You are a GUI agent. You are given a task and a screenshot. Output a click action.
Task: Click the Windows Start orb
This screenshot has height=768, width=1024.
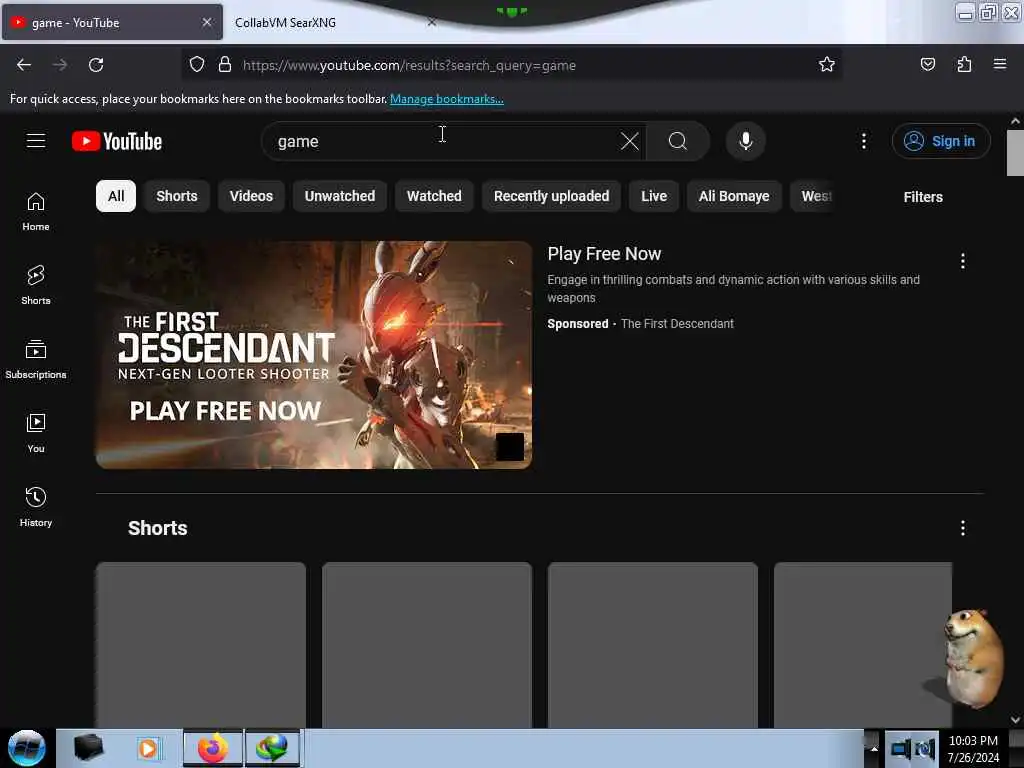tap(27, 748)
